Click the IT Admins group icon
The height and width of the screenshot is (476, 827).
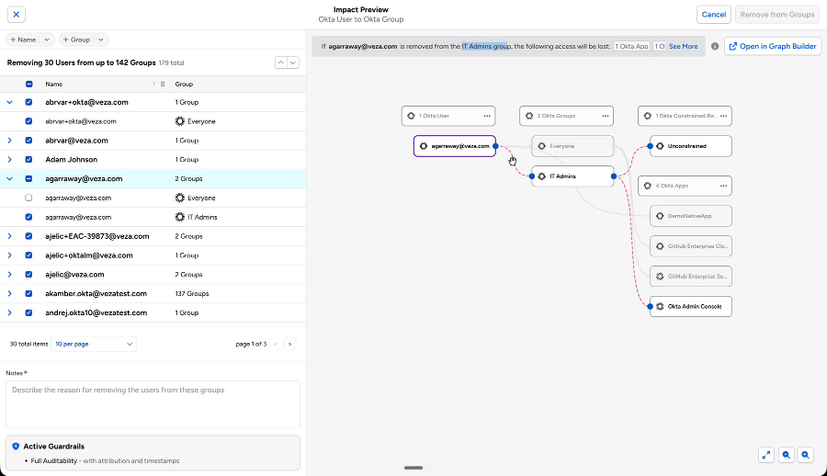[x=180, y=217]
